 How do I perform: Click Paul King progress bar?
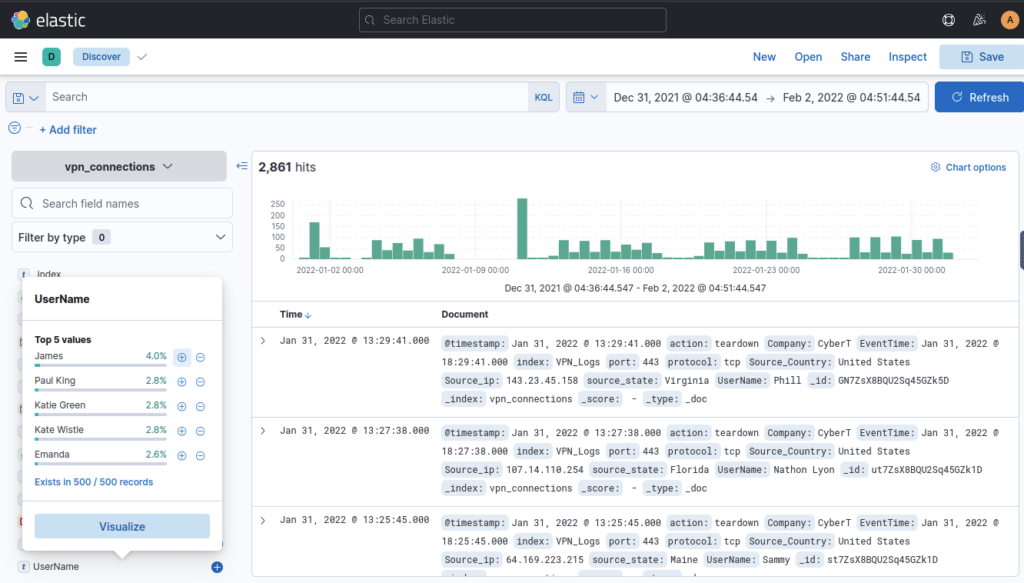coord(101,390)
